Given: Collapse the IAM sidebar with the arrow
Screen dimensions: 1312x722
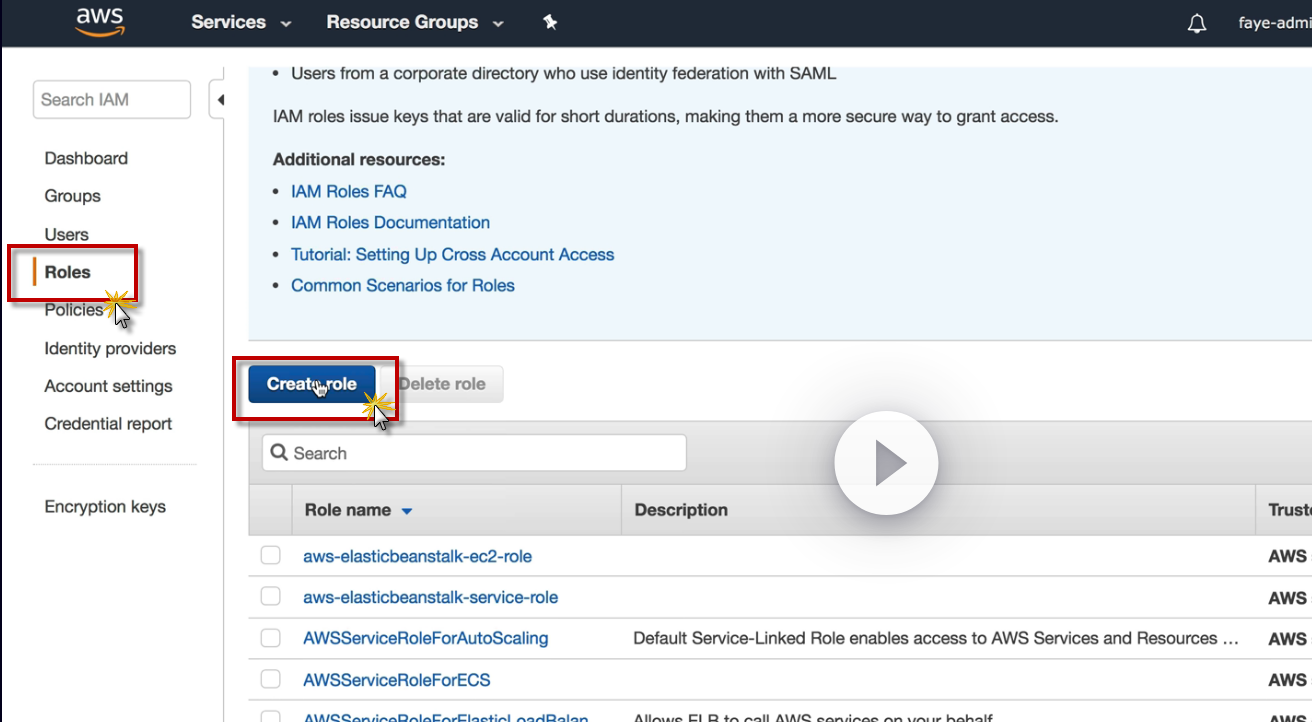Looking at the screenshot, I should pyautogui.click(x=219, y=100).
